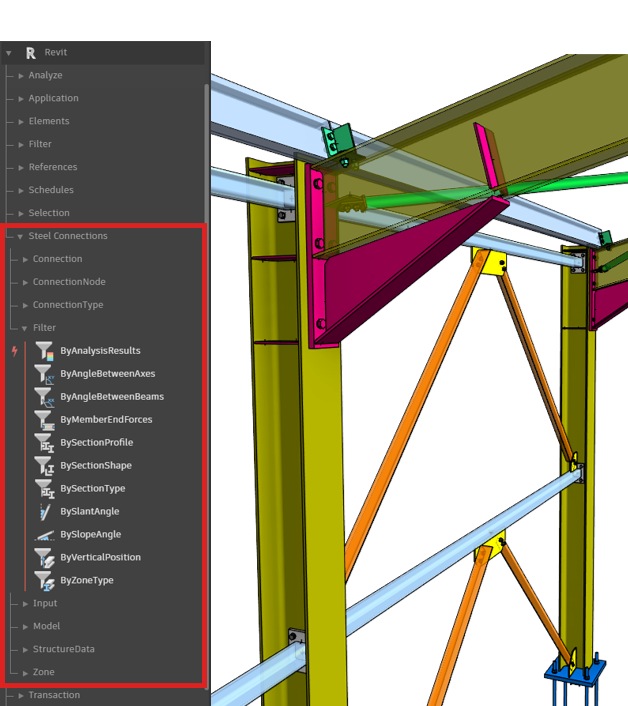Expand the Elements category
The image size is (628, 706).
[x=21, y=122]
